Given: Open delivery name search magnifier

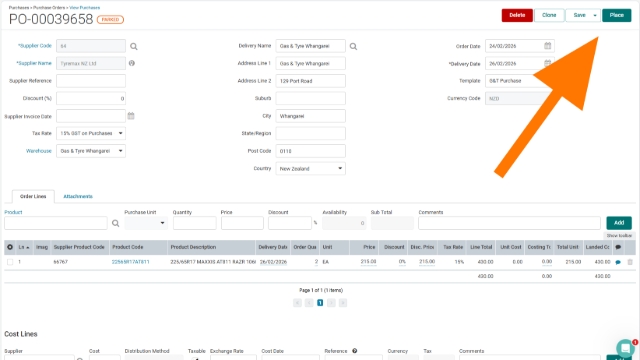Looking at the screenshot, I should click(353, 47).
